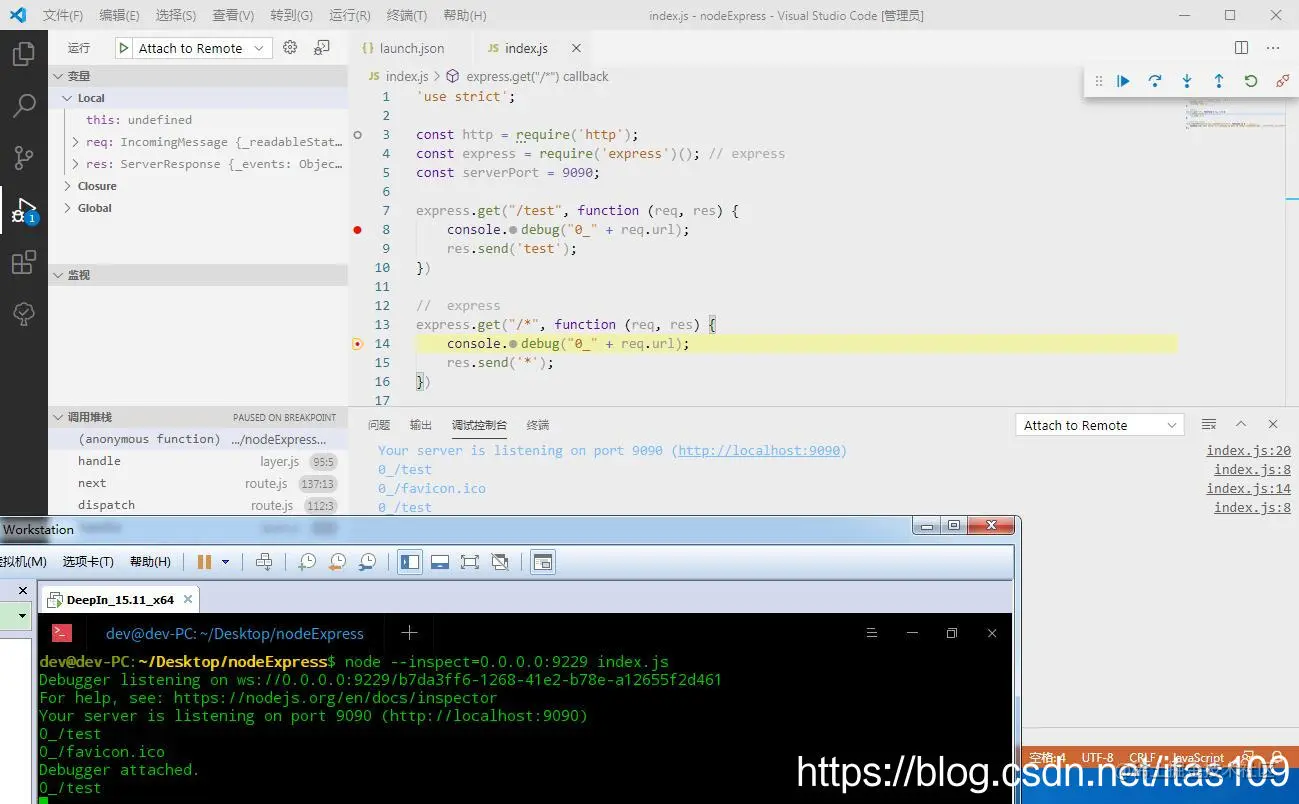Collapse the 监视 watch section

[x=198, y=275]
